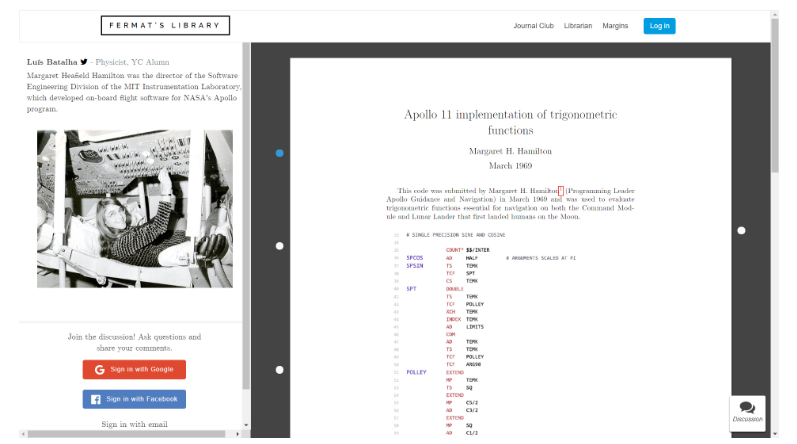Click the white annotation dot on right margin
797x444 pixels.
[741, 231]
